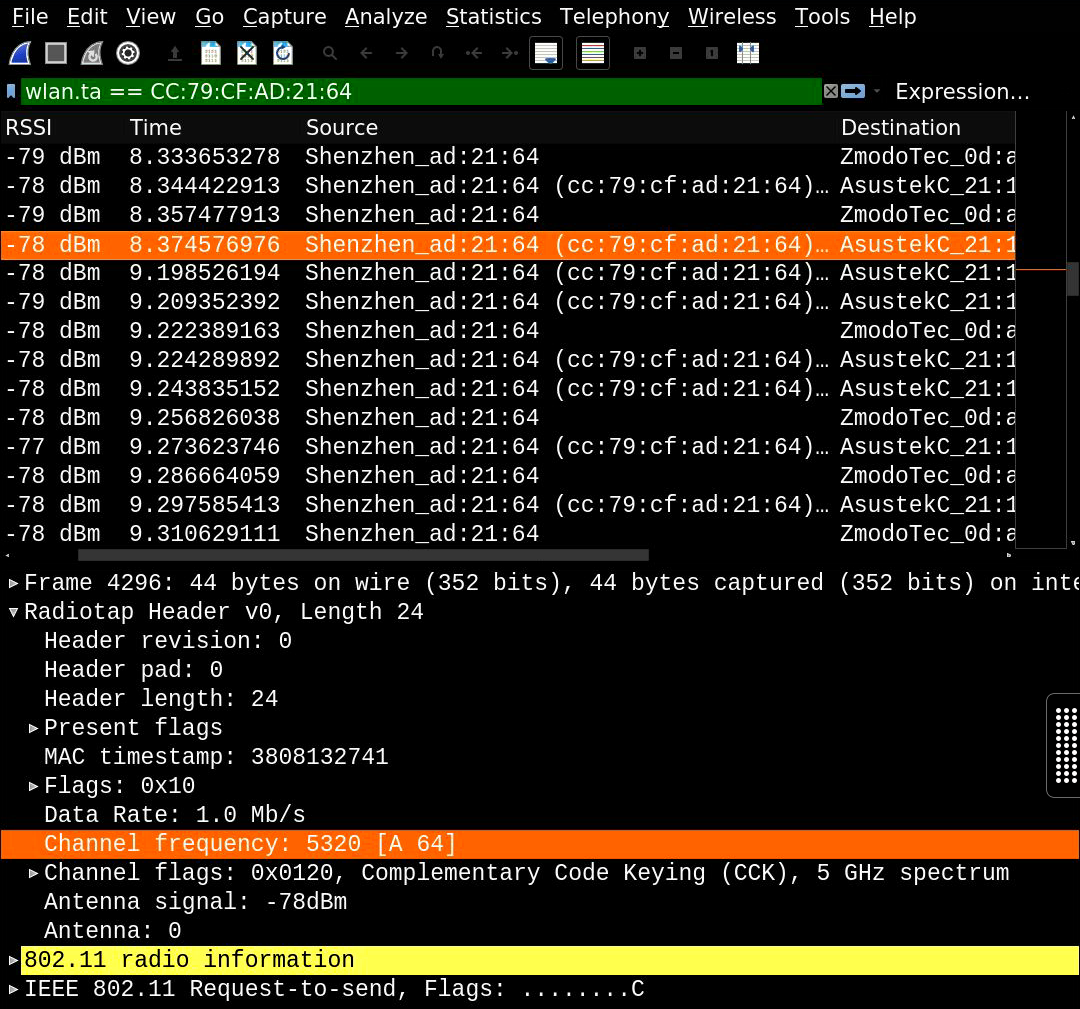1080x1009 pixels.
Task: Click the Expression... button
Action: tap(962, 91)
